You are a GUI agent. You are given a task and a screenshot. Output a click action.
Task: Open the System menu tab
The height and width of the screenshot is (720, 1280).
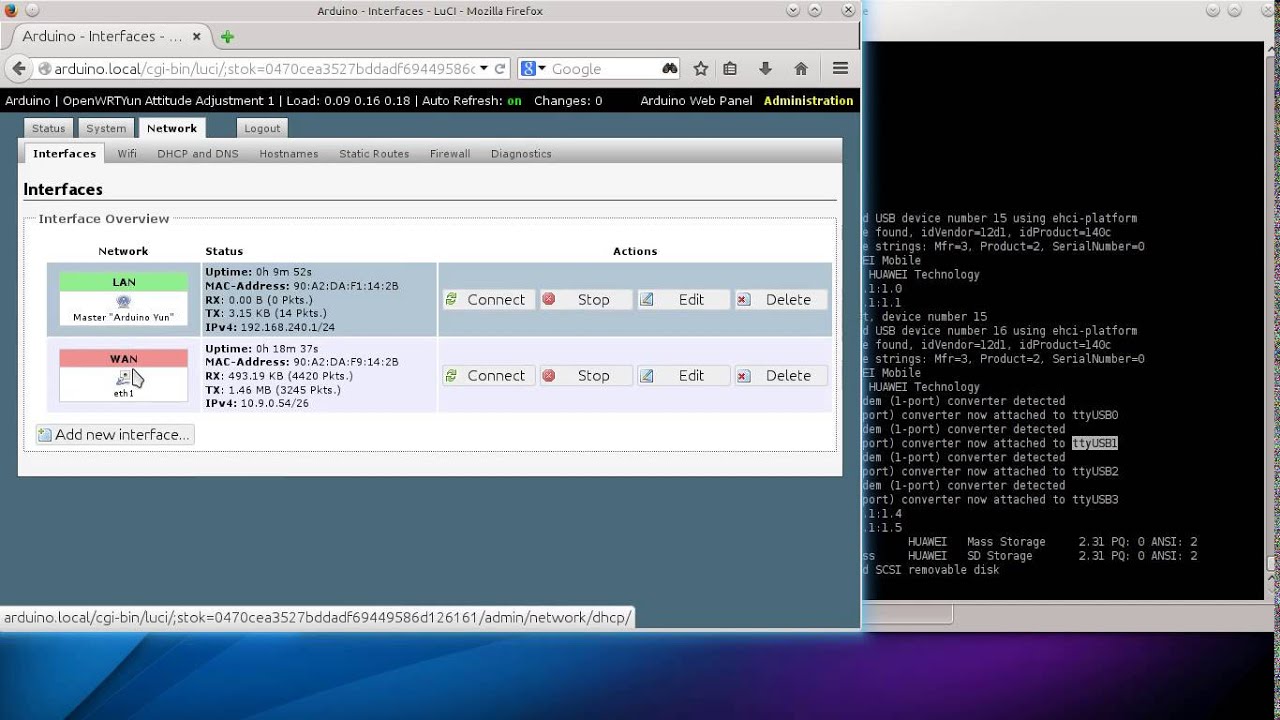click(106, 128)
